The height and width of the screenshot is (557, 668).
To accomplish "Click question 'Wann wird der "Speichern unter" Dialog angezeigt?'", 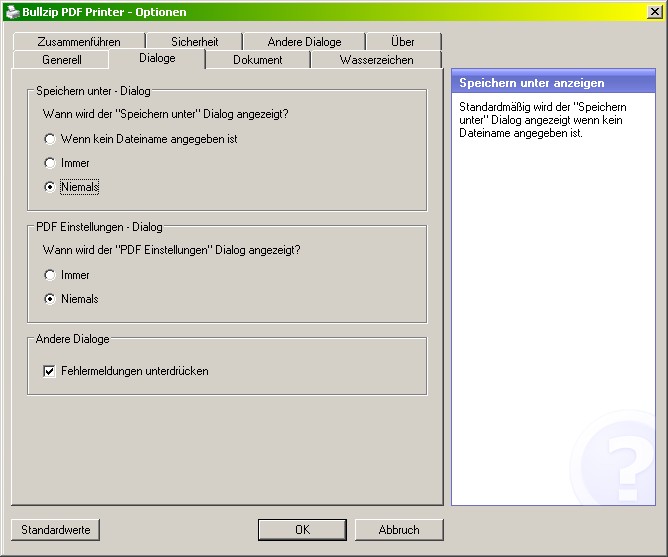I will click(x=165, y=114).
